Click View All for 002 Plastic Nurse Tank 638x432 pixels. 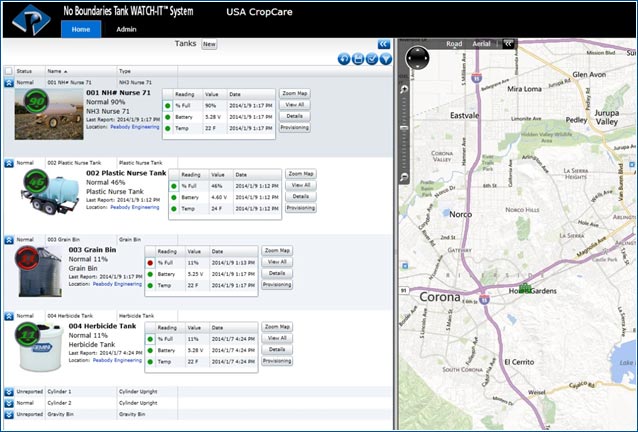[x=301, y=185]
